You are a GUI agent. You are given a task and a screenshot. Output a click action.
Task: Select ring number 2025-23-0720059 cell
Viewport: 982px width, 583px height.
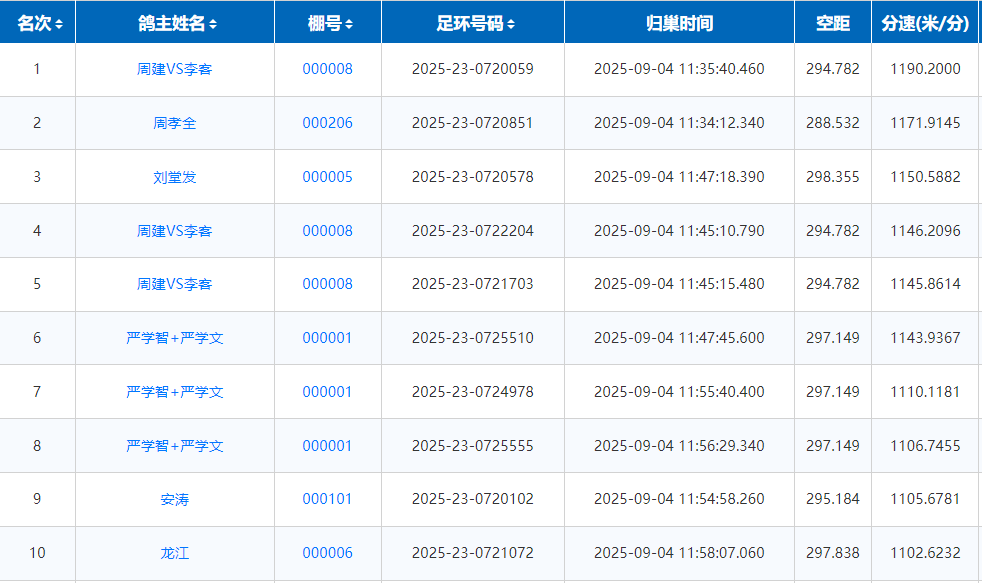pyautogui.click(x=472, y=69)
